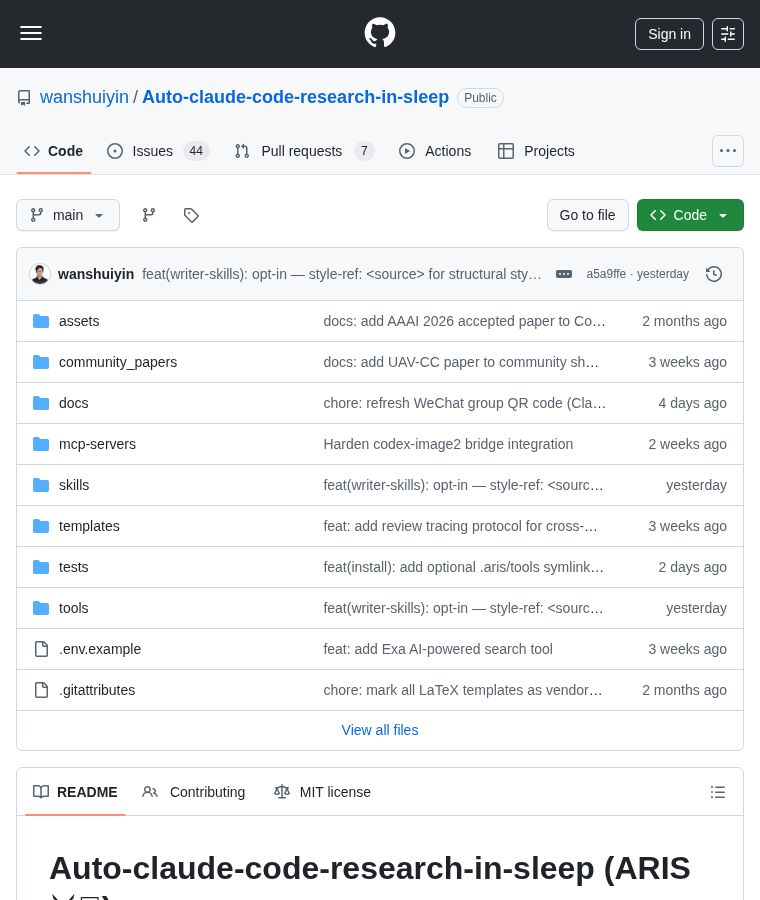Click folder icon beside mcp-servers
Screen dimensions: 760x900
pyautogui.click(x=41, y=444)
